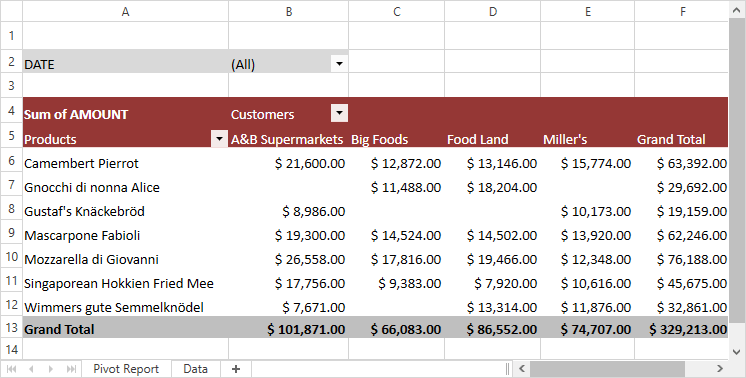Go to first sheet tab navigation arrow
746x378 pixels.
[x=11, y=369]
